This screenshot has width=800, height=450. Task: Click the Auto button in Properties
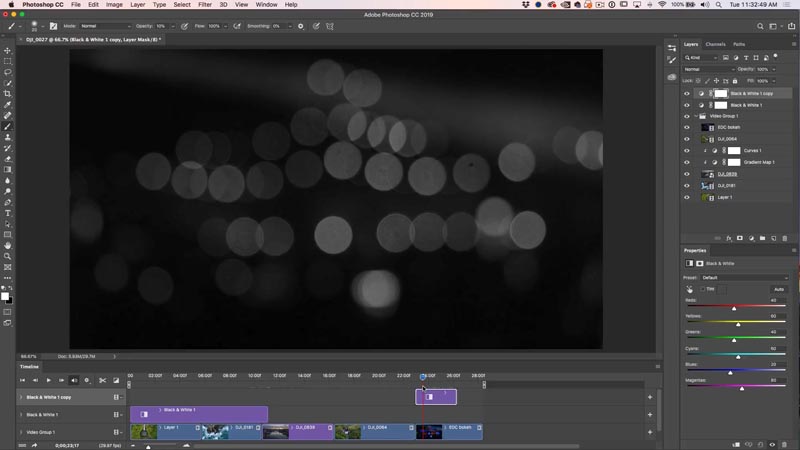point(779,289)
